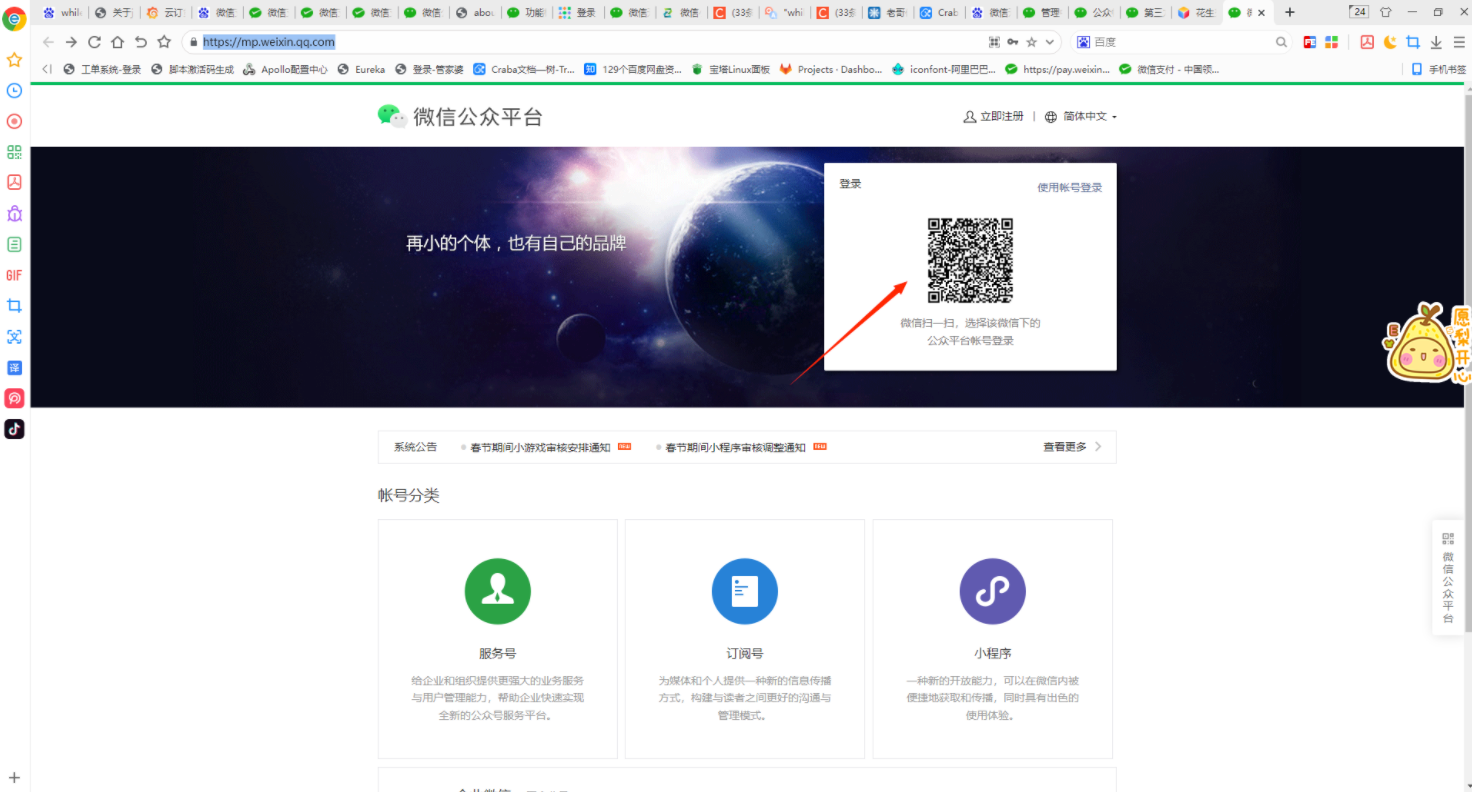The width and height of the screenshot is (1472, 792).
Task: Click the undo closed tab icon
Action: pyautogui.click(x=141, y=42)
